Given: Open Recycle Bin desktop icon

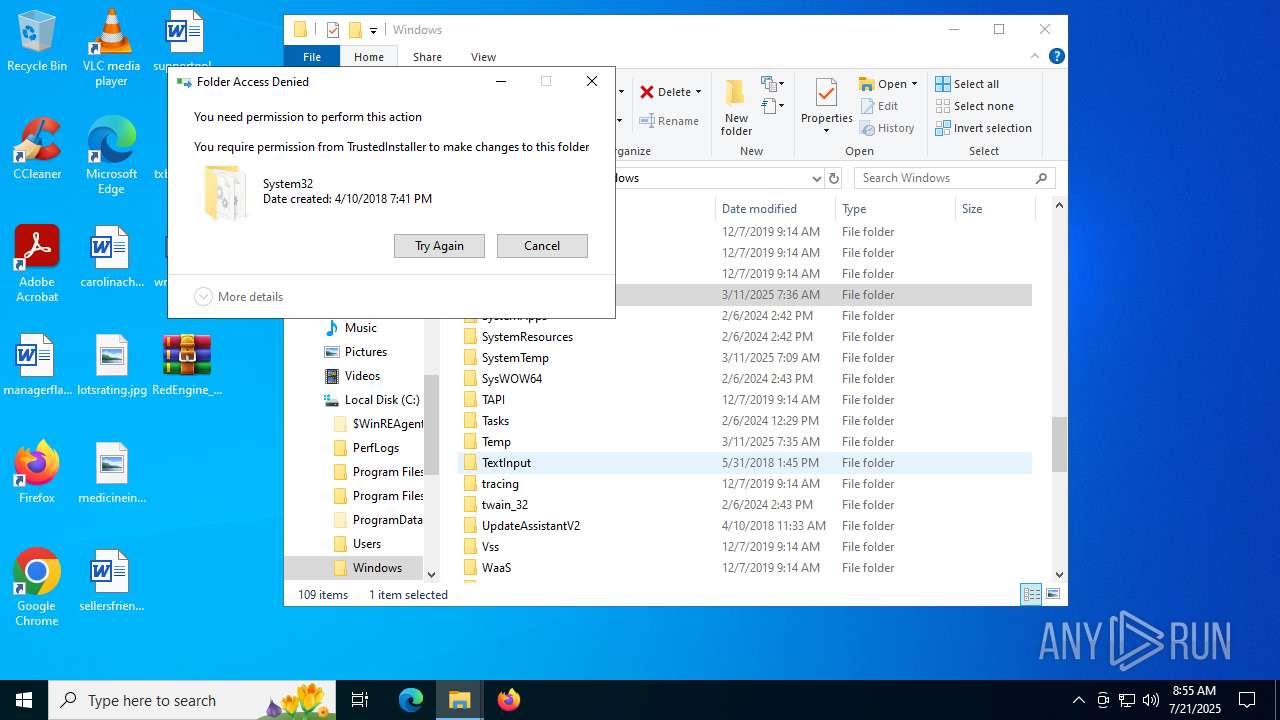Looking at the screenshot, I should [37, 42].
